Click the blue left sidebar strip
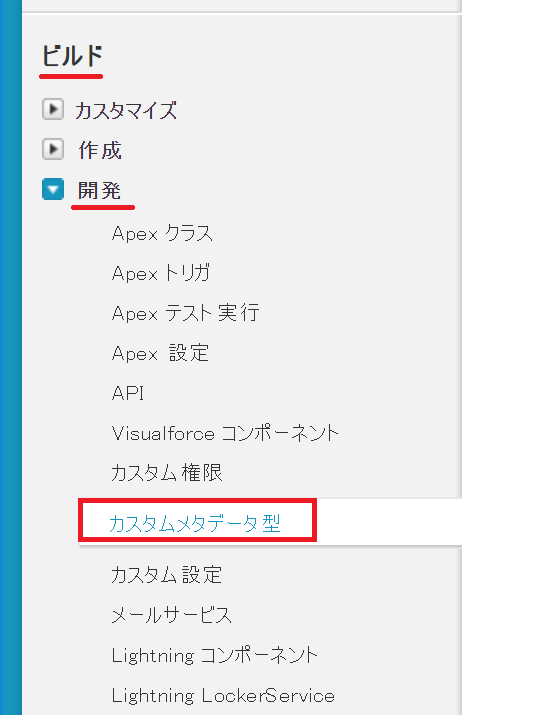This screenshot has height=715, width=538. click(x=10, y=358)
